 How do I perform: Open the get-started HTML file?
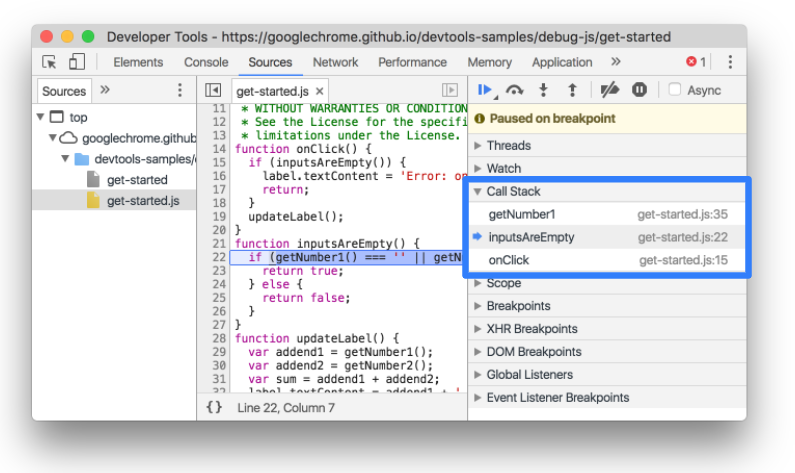pyautogui.click(x=137, y=179)
